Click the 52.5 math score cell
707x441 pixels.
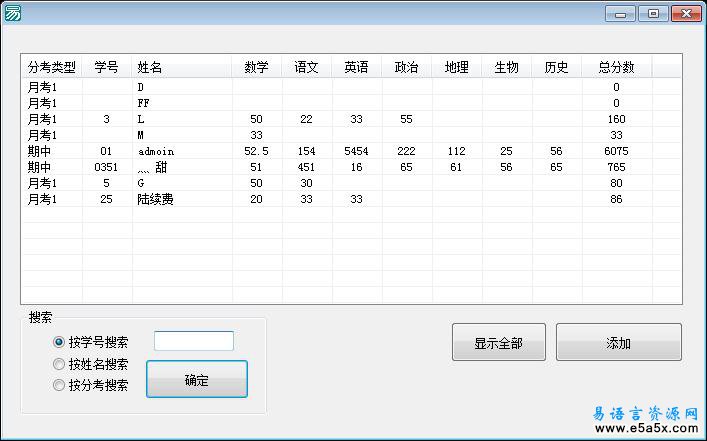tap(256, 151)
